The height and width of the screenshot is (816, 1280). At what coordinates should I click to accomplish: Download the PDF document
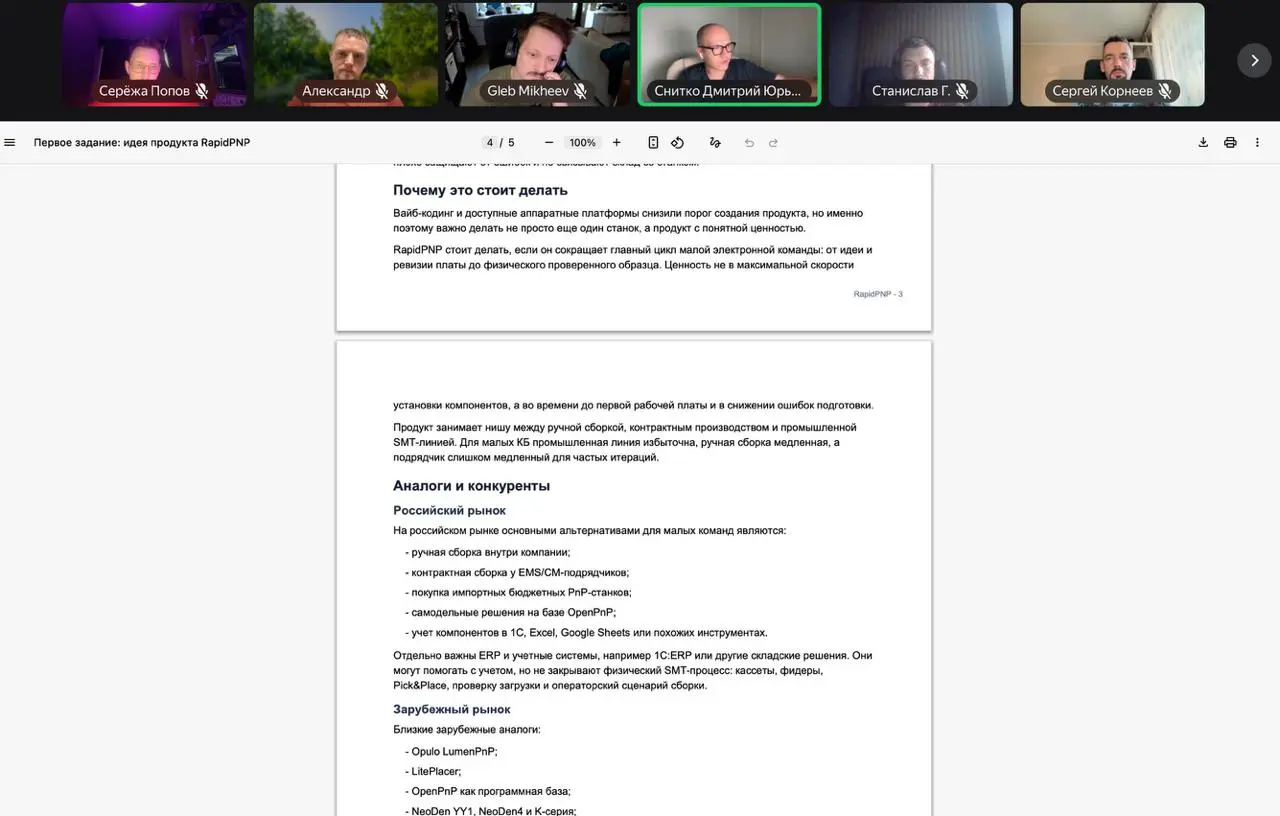click(1203, 143)
